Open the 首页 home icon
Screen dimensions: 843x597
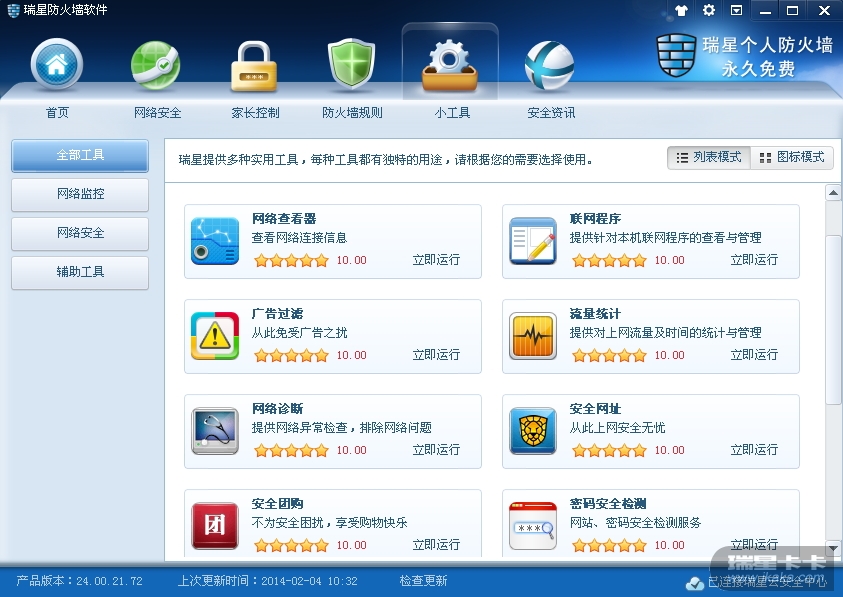(56, 64)
